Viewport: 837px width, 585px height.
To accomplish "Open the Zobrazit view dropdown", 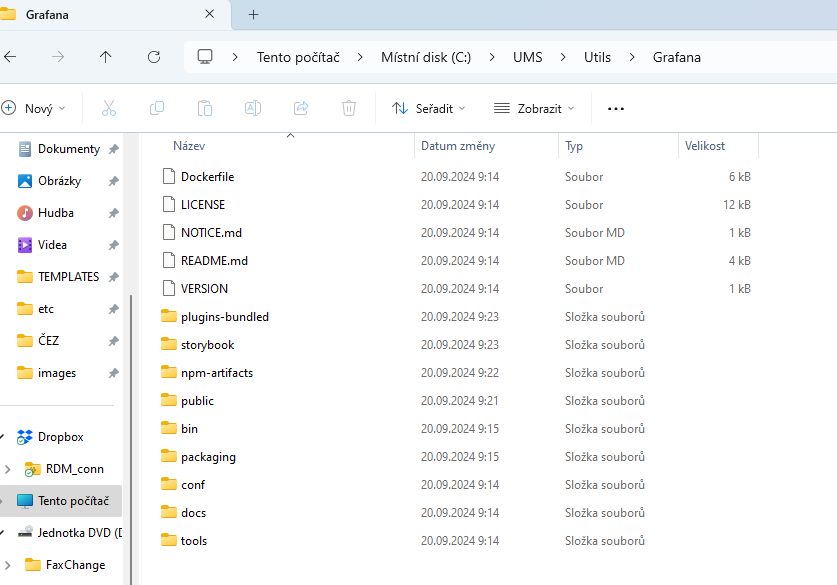I will [536, 108].
